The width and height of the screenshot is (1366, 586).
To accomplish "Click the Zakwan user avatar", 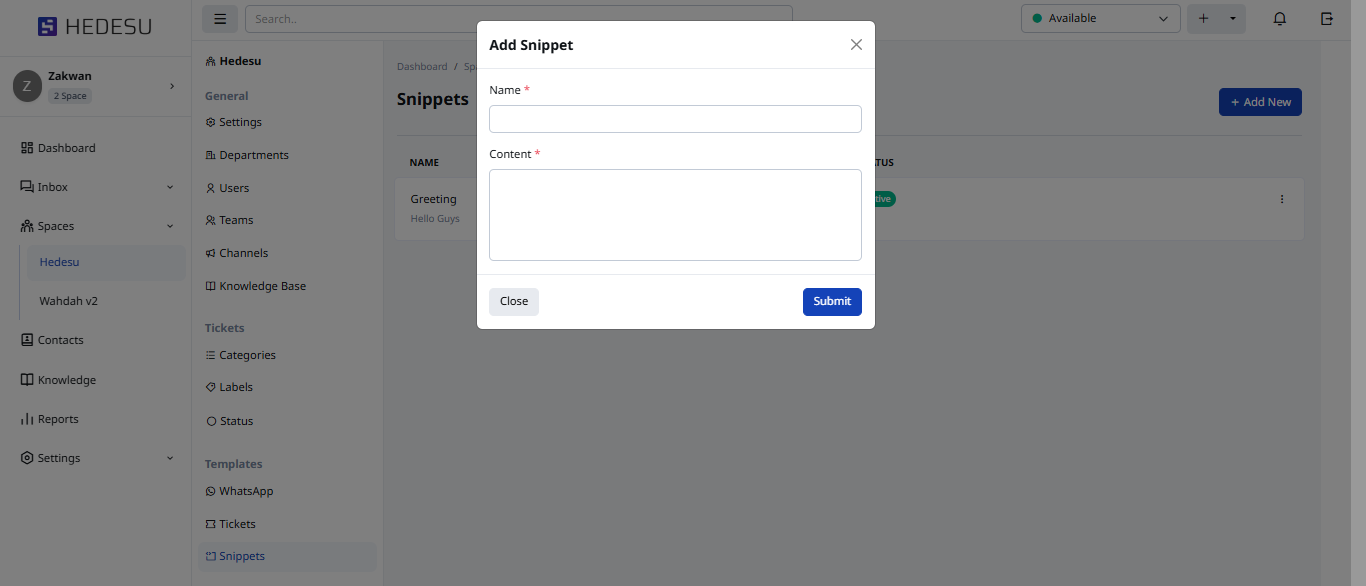I will click(27, 86).
